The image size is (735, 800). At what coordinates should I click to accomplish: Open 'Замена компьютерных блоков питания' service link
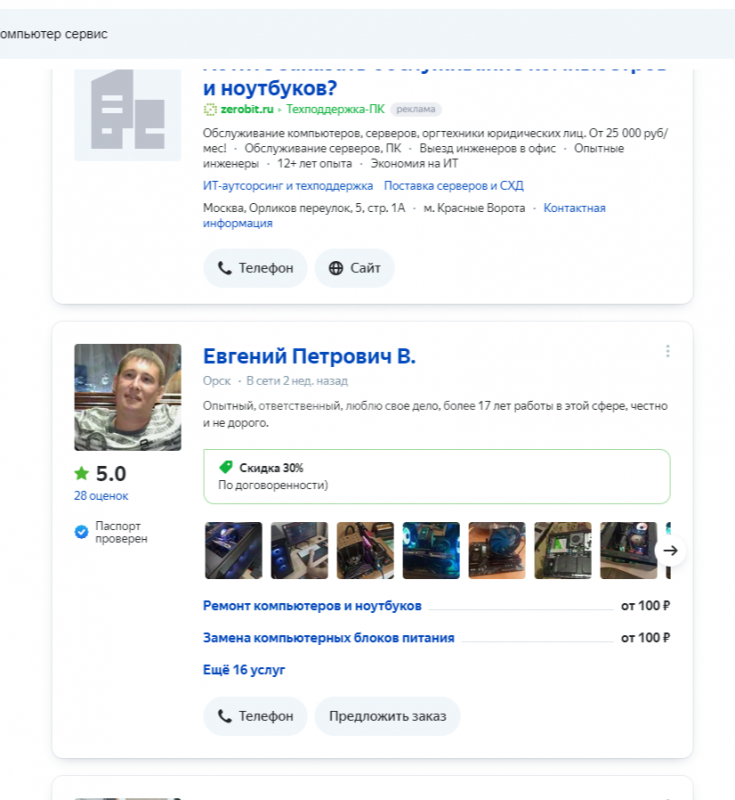pos(328,638)
